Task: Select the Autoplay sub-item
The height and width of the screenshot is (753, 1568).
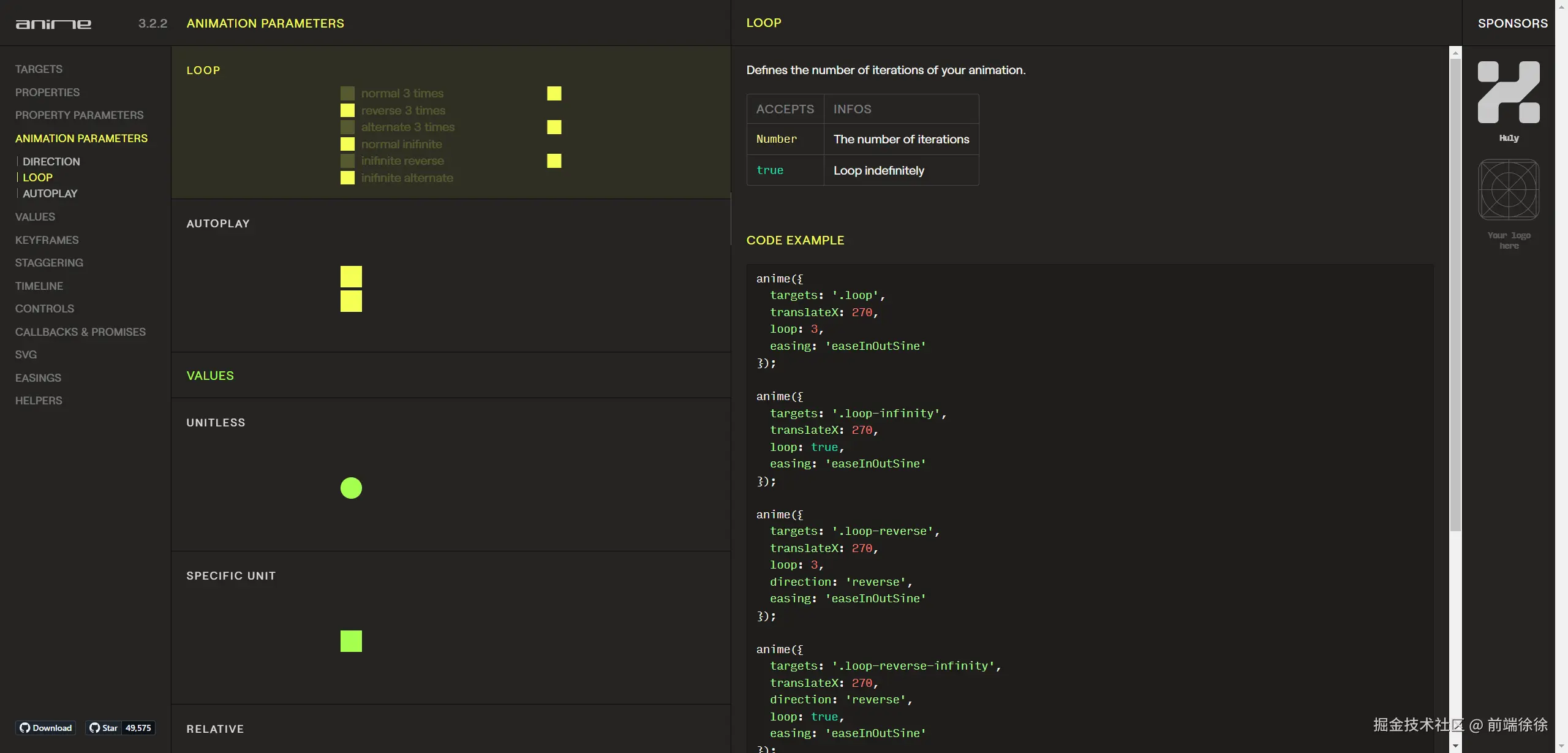Action: coord(50,194)
